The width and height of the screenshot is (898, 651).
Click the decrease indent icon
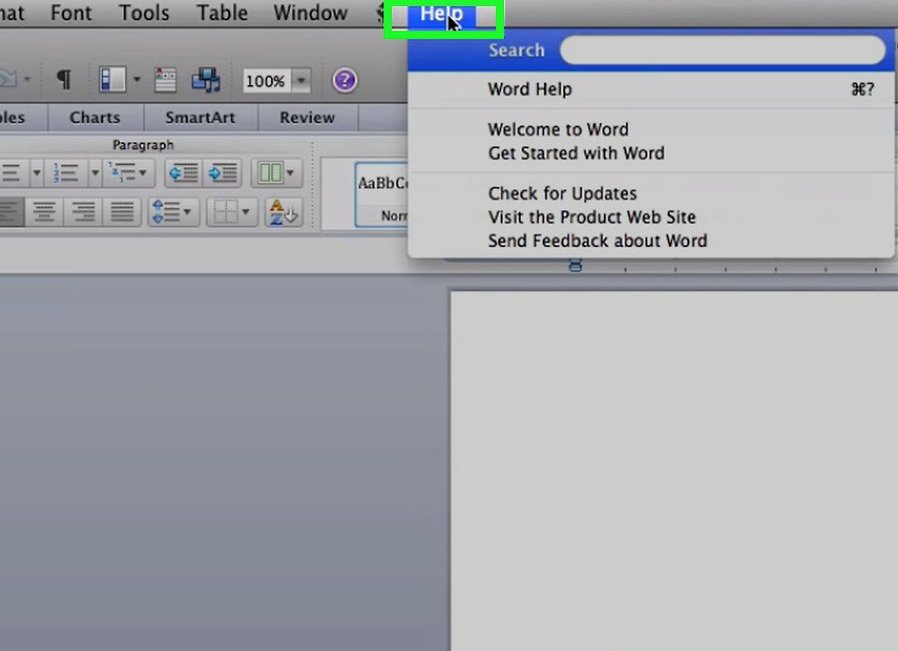click(184, 172)
